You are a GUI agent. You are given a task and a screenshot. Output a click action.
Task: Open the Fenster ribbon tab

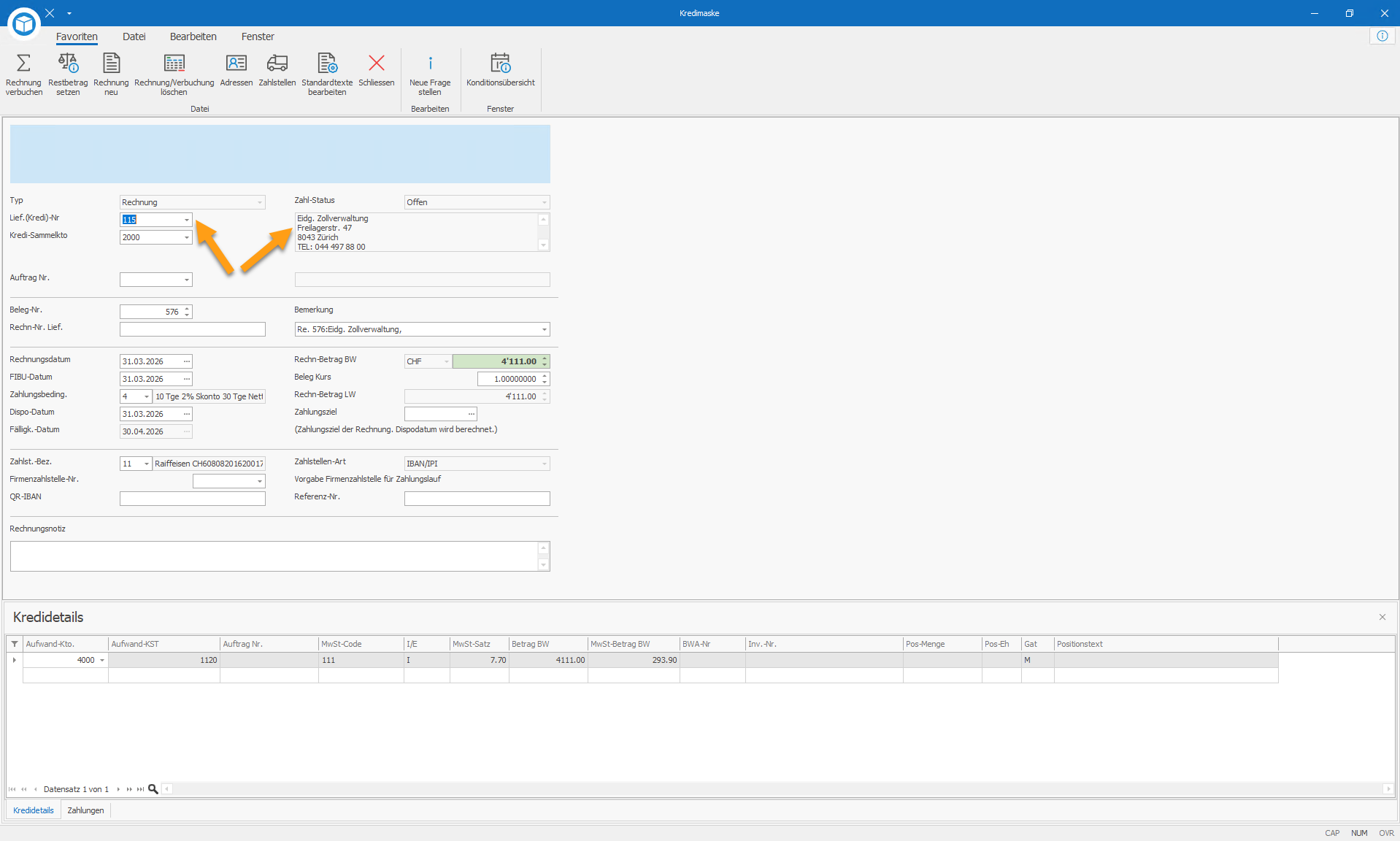click(258, 37)
